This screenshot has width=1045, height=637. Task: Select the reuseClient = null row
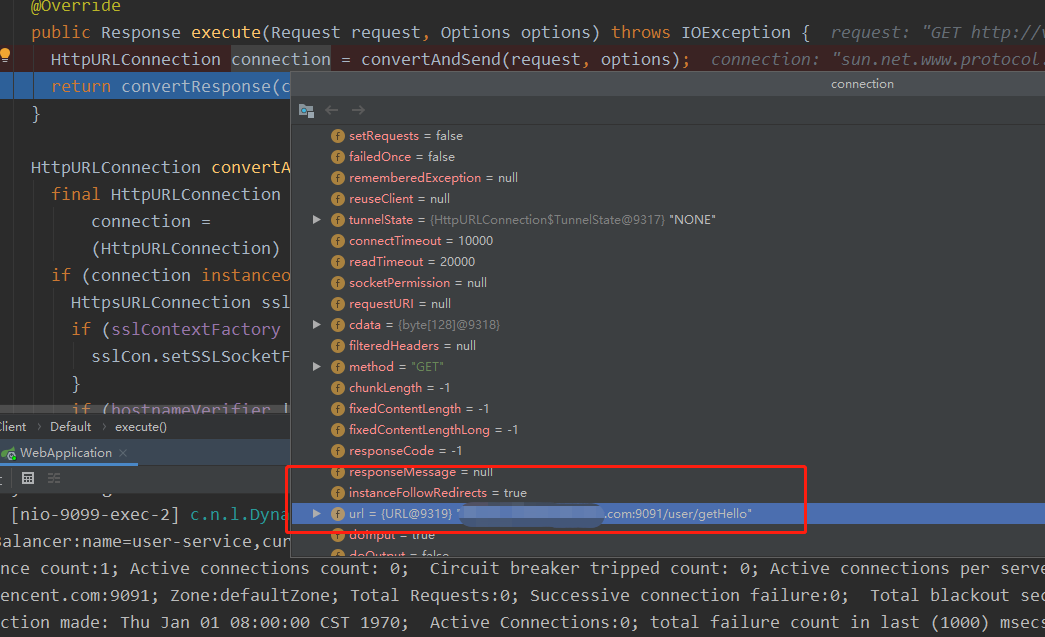pos(667,199)
